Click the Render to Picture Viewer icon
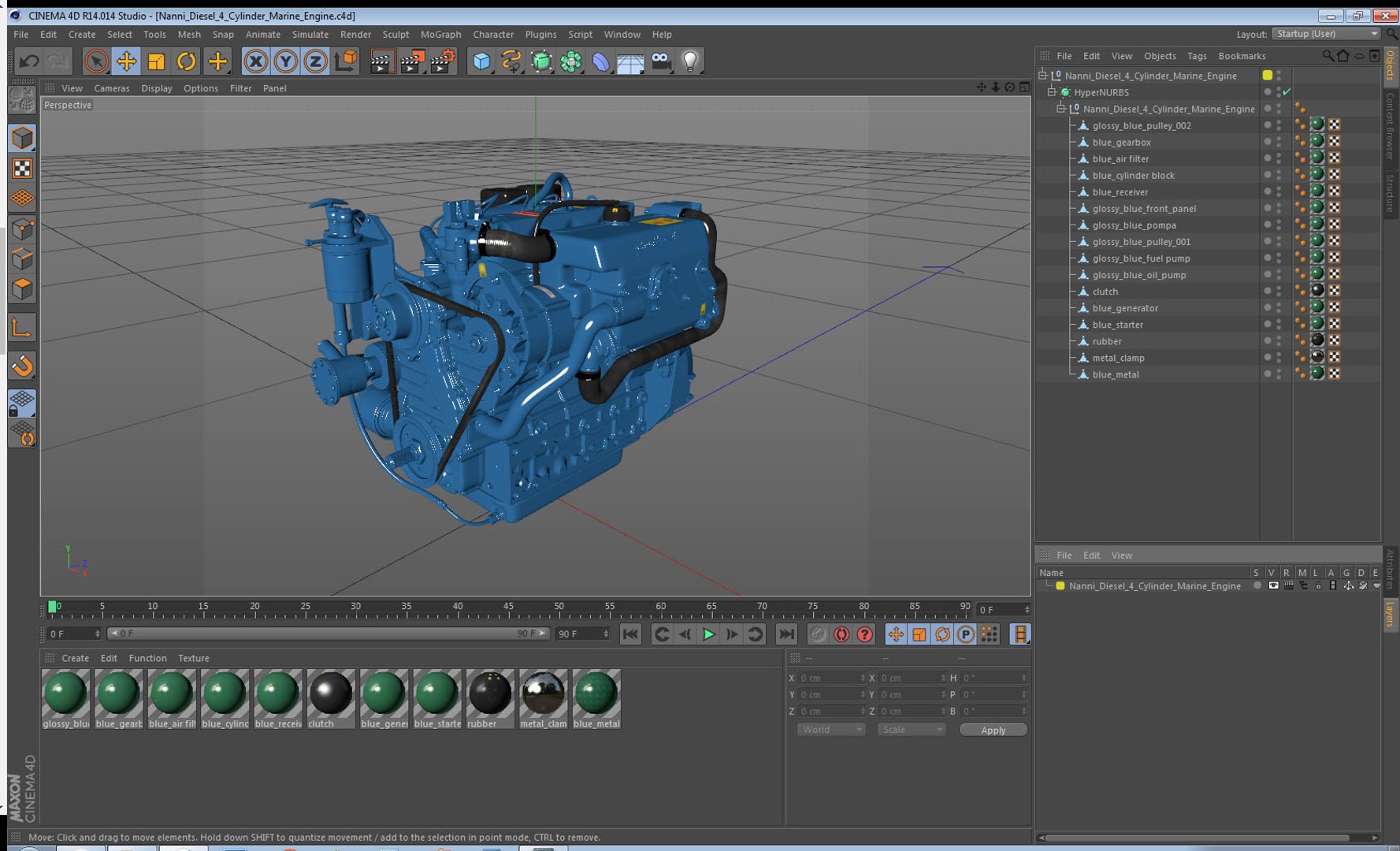Image resolution: width=1400 pixels, height=851 pixels. tap(412, 61)
